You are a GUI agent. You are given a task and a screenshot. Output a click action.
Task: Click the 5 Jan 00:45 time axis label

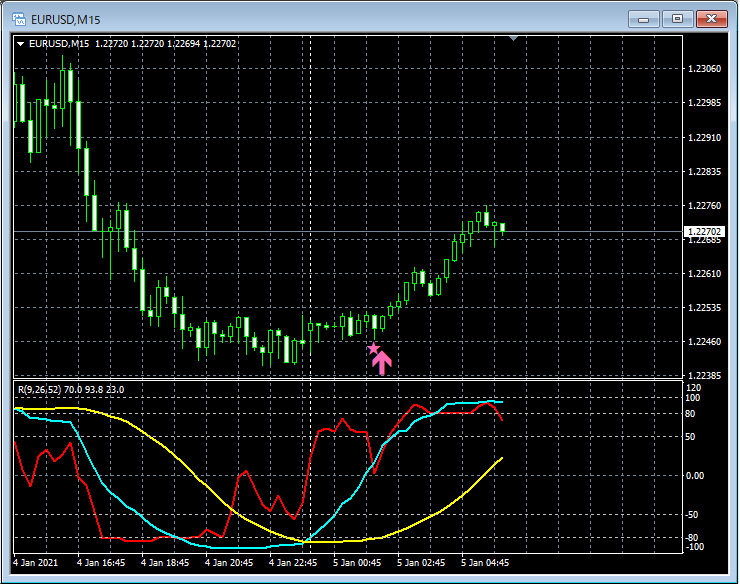(x=356, y=563)
